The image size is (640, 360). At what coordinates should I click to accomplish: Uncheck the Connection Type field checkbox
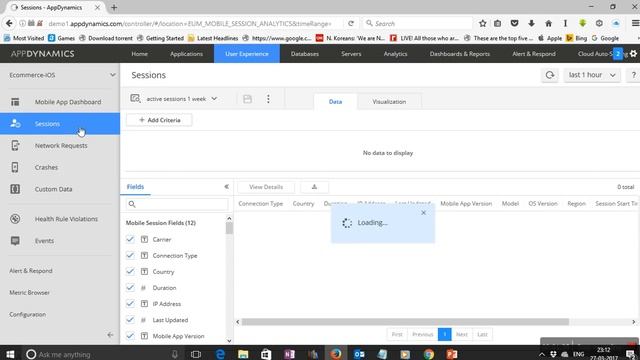130,256
